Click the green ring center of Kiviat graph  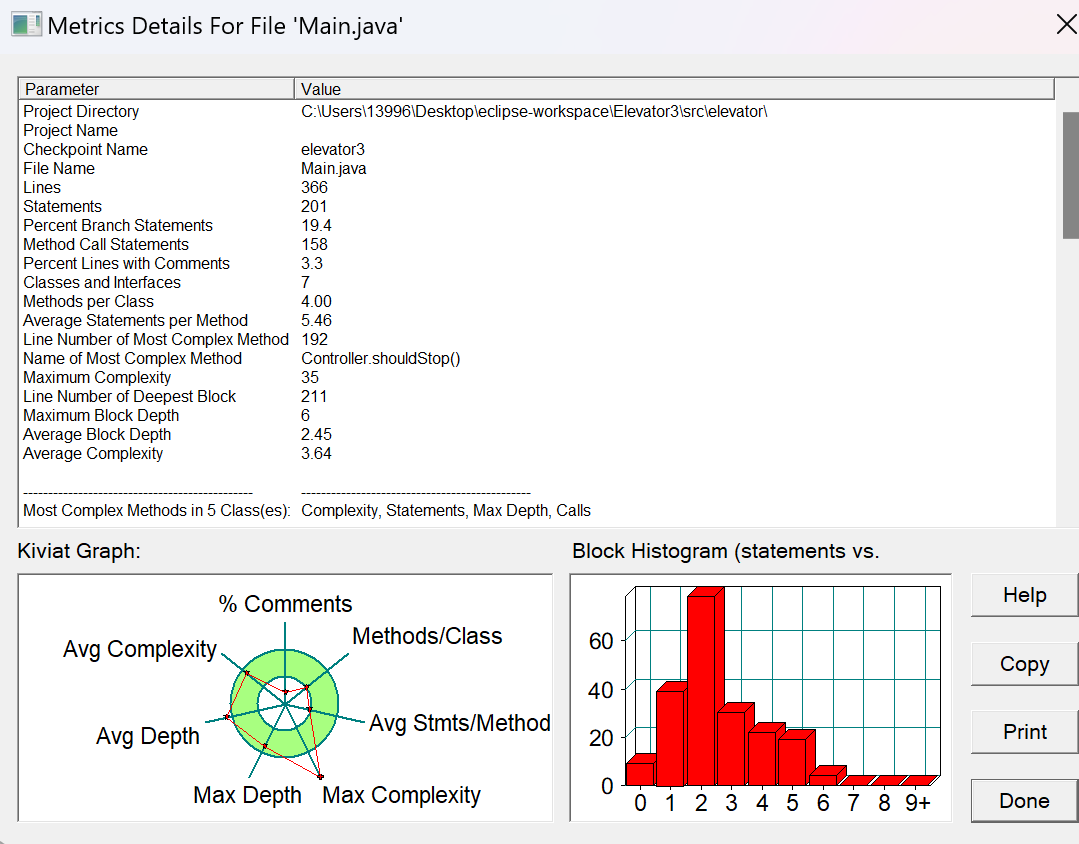[285, 704]
